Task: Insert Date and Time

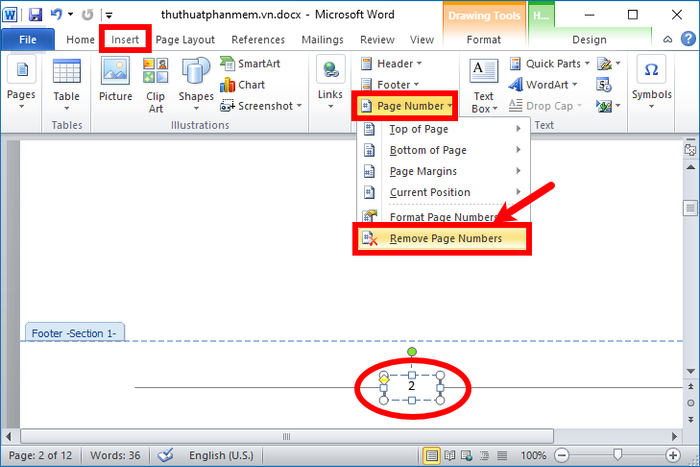Action: click(604, 85)
